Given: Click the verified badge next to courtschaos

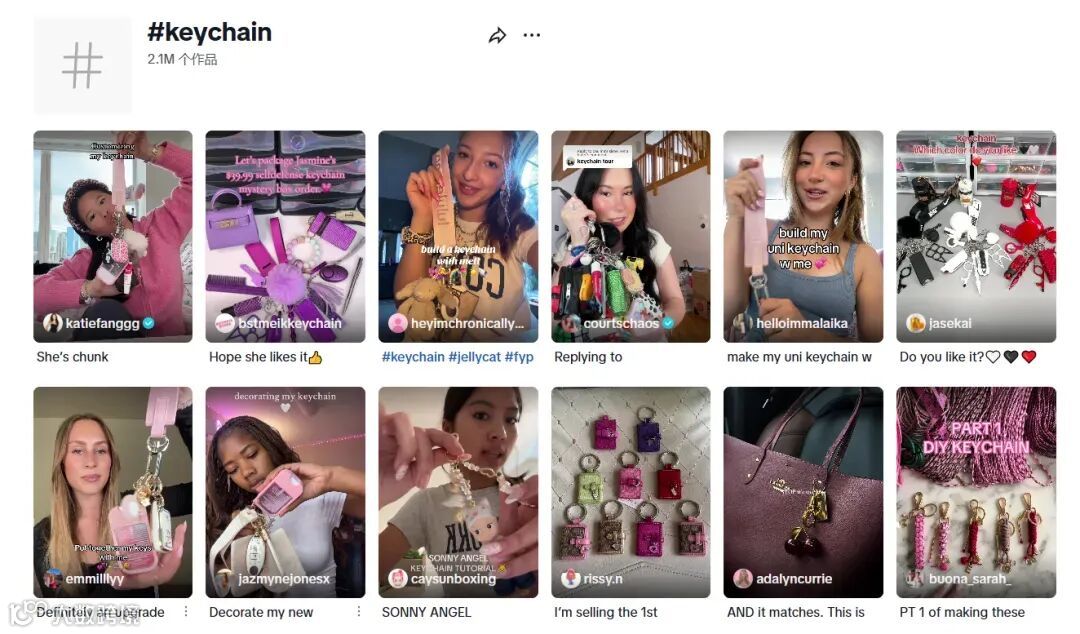Looking at the screenshot, I should pos(667,323).
